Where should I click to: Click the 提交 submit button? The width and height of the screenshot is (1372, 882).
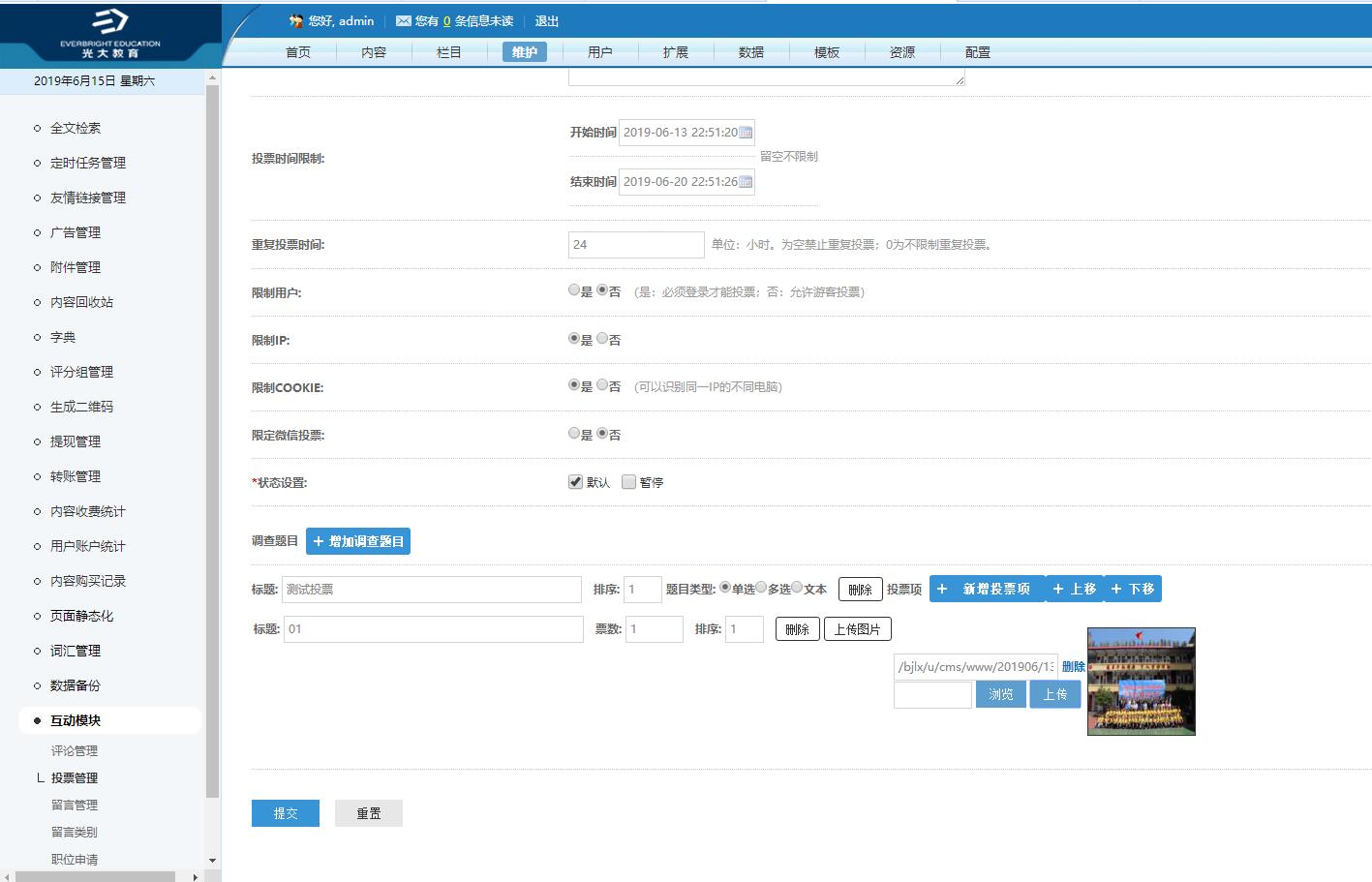click(286, 813)
